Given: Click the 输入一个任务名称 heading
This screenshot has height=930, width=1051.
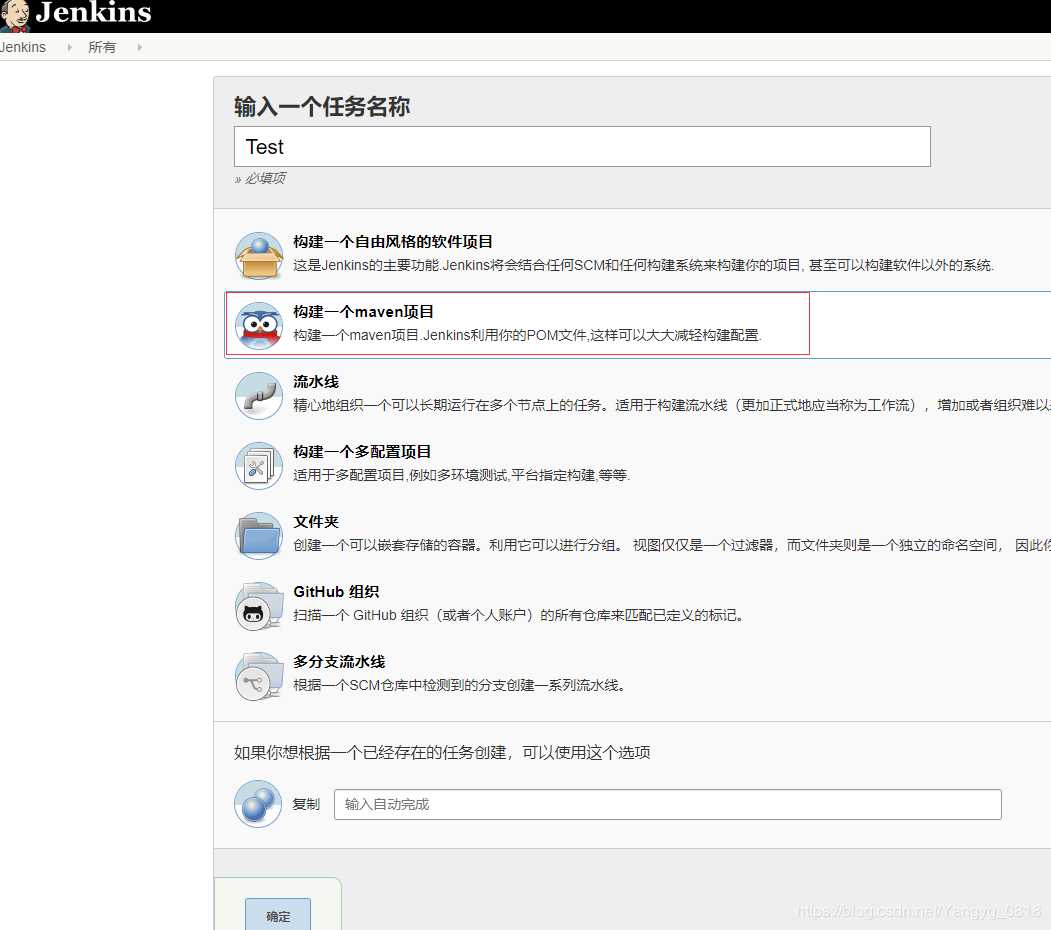Looking at the screenshot, I should click(x=322, y=107).
